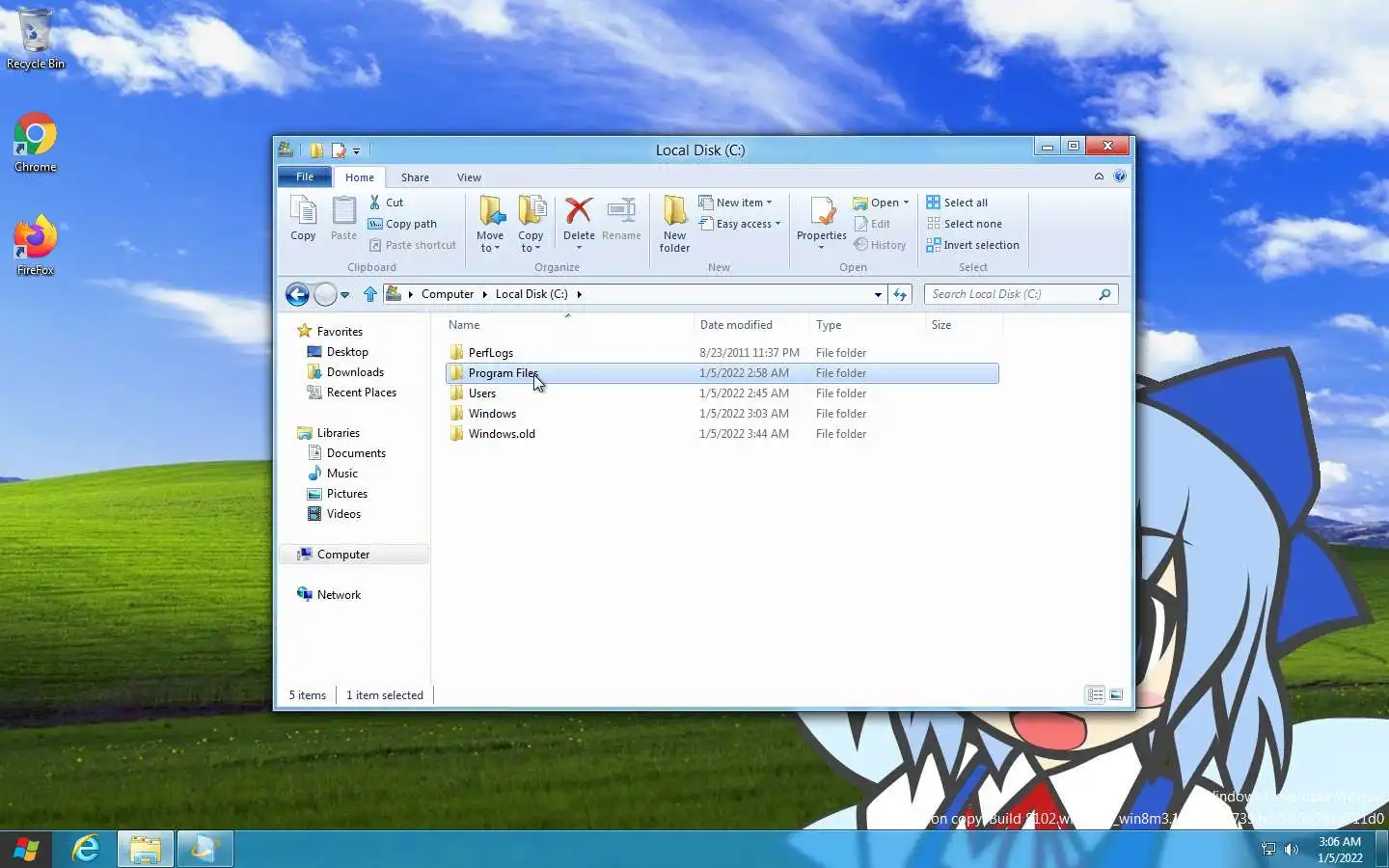Click the Copy to folder icon

coord(531,210)
